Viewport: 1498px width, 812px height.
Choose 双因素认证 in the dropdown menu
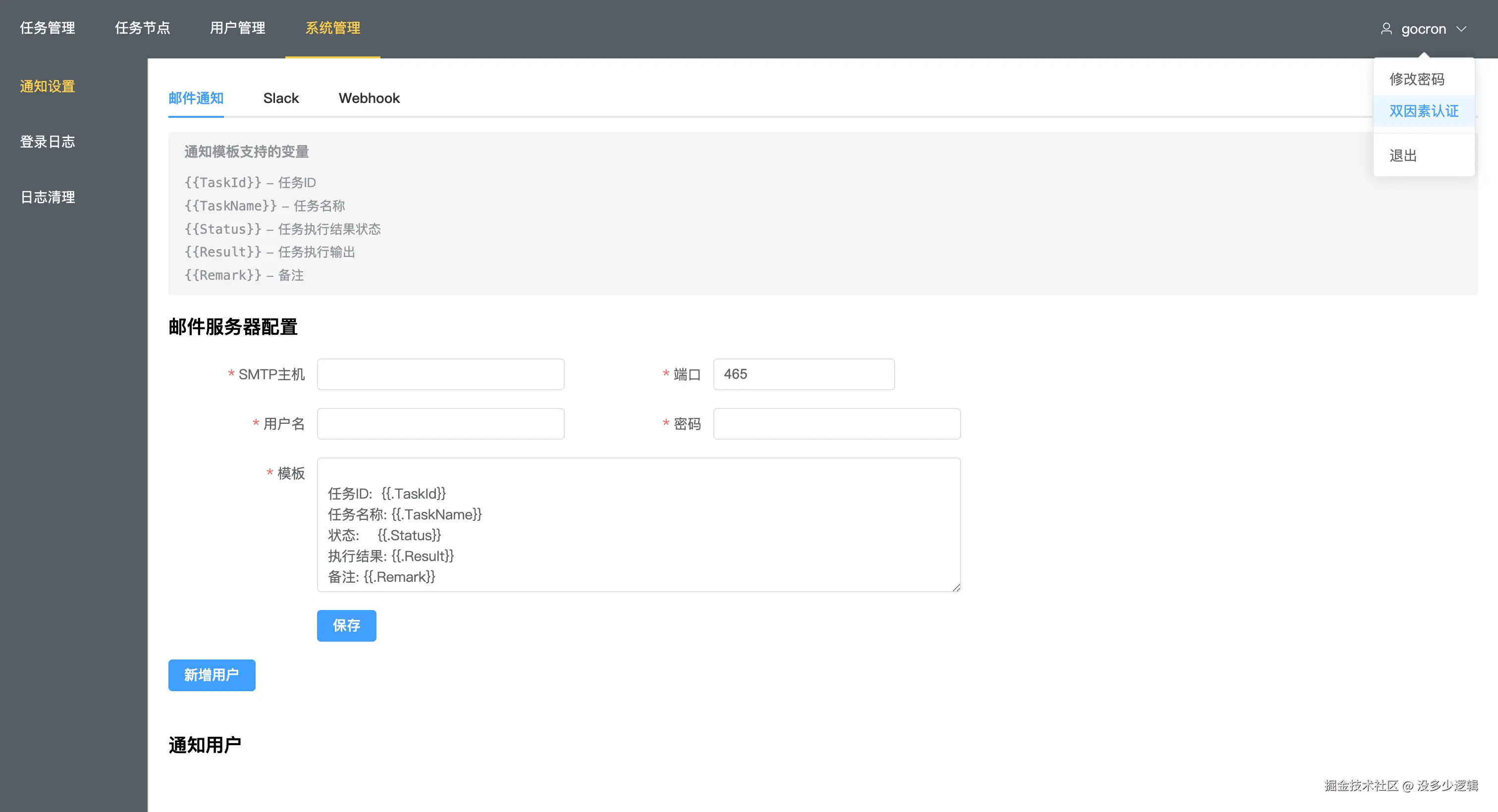point(1424,111)
